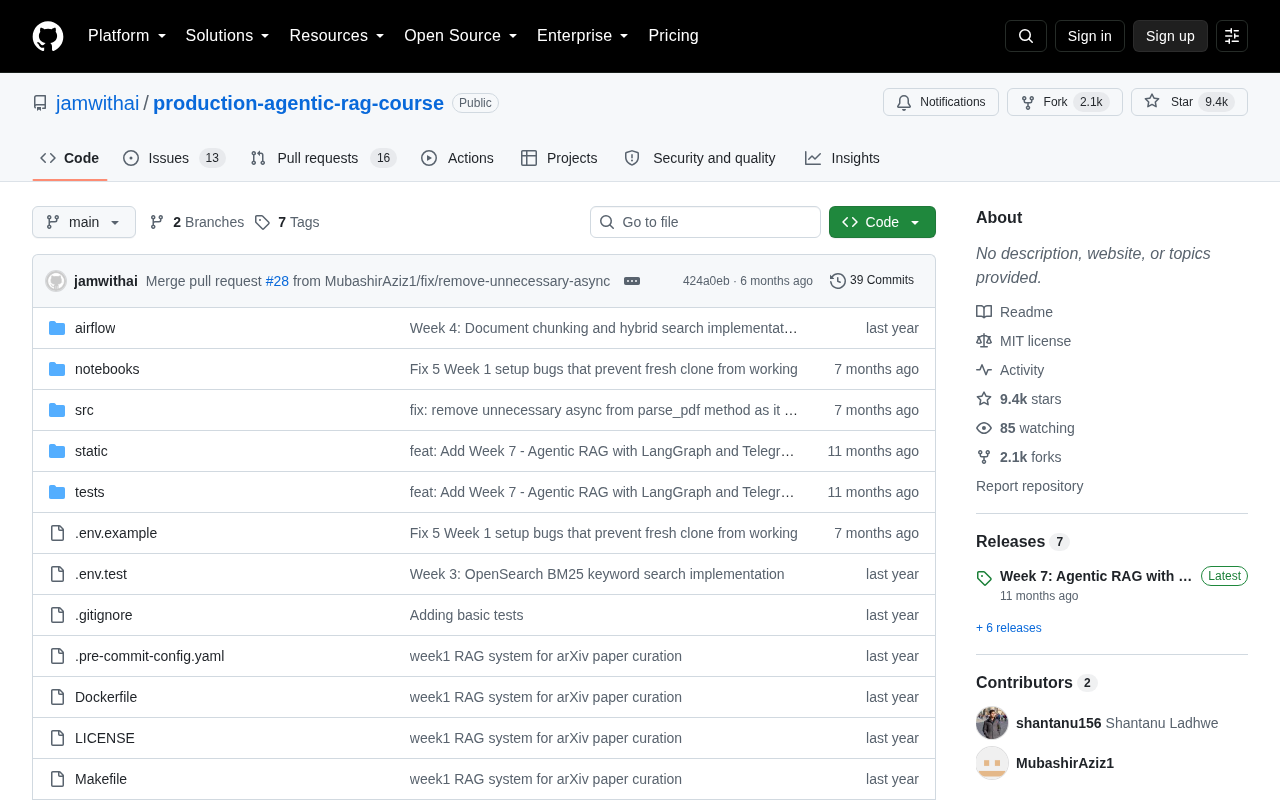The height and width of the screenshot is (800, 1280).
Task: View the 2.1k forks link
Action: pos(1019,457)
